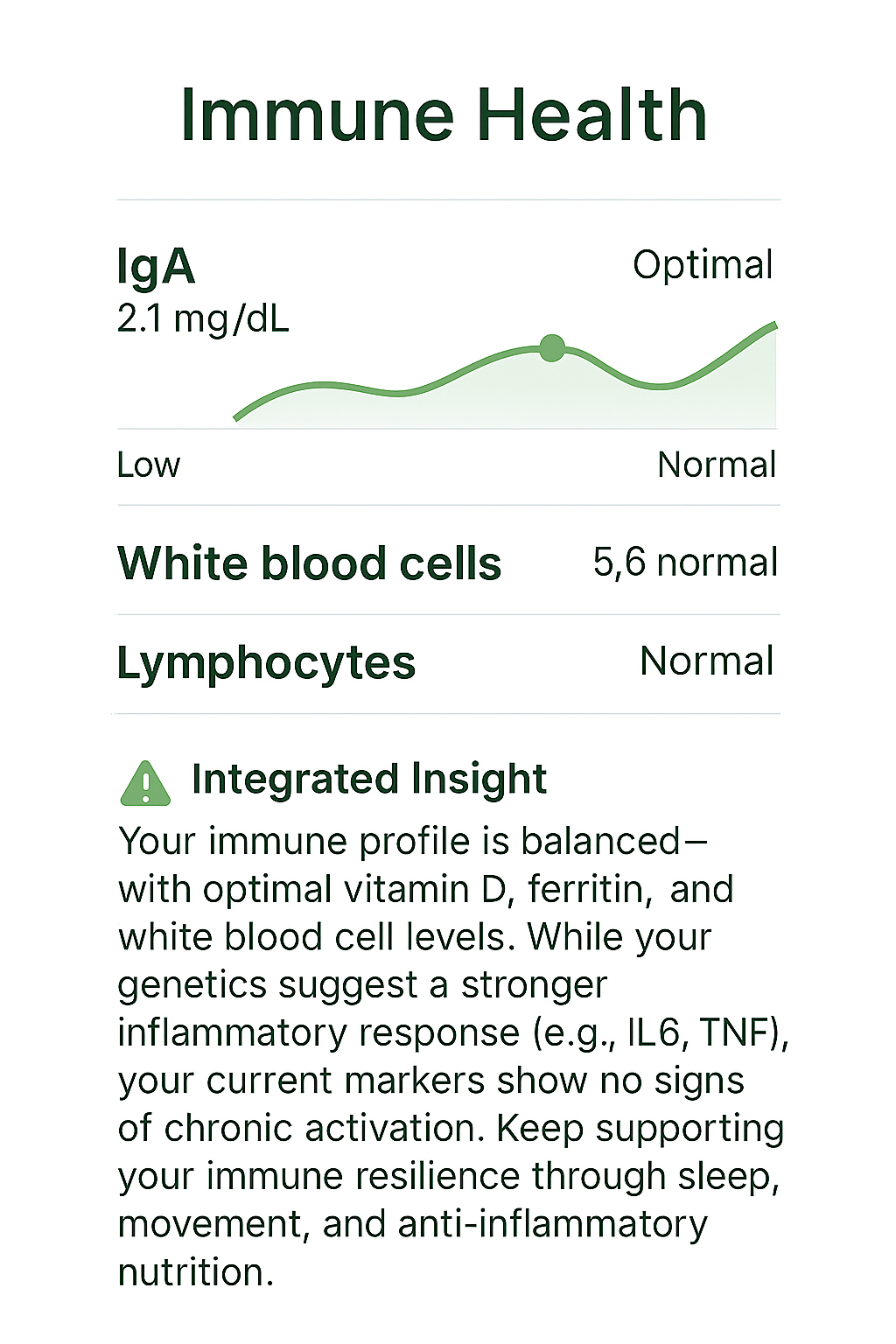Click the IgA trend line's rightmost peak
Viewport: 896px width, 1344px height.
tap(773, 326)
